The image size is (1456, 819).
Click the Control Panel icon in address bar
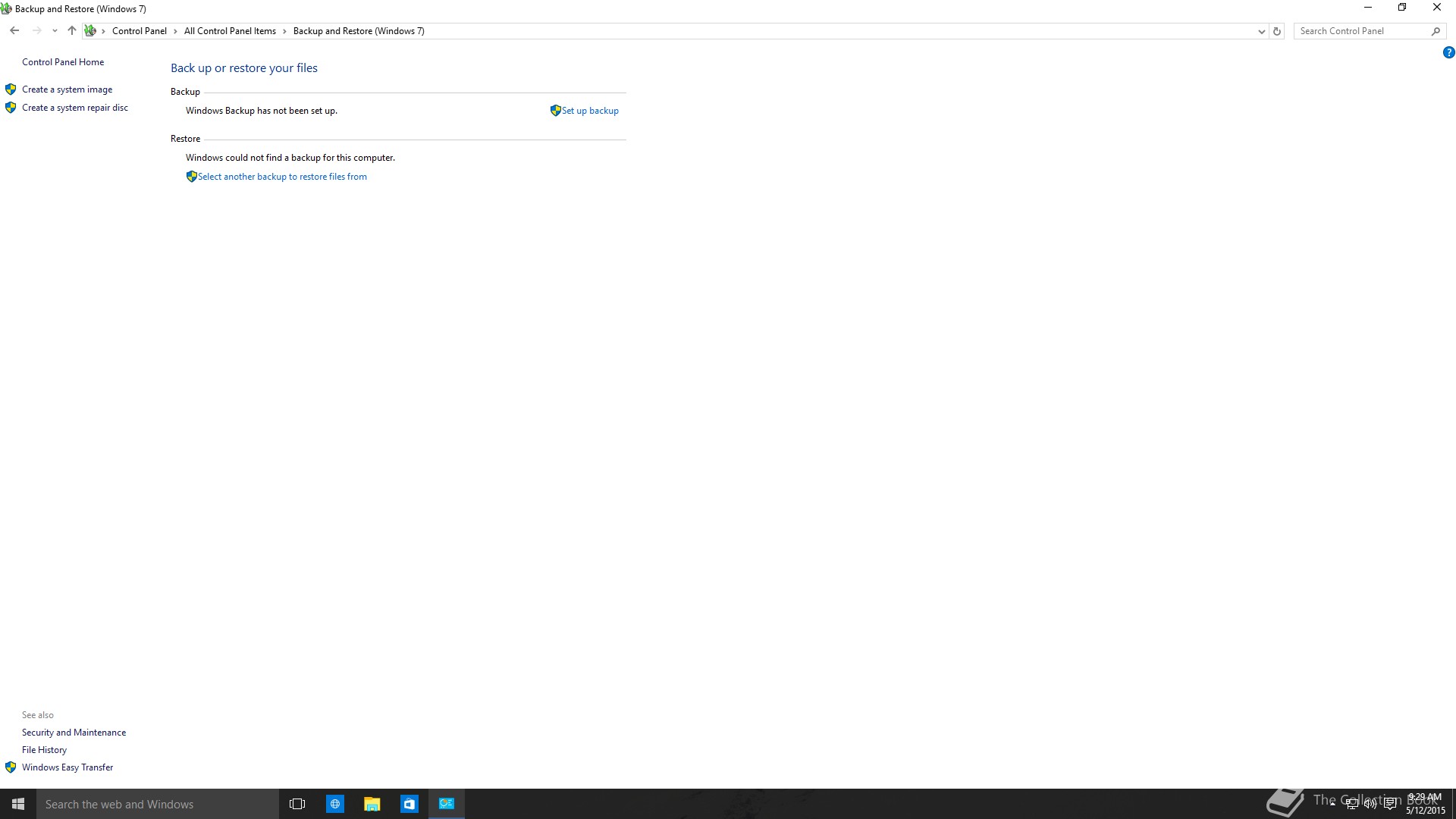pos(90,31)
